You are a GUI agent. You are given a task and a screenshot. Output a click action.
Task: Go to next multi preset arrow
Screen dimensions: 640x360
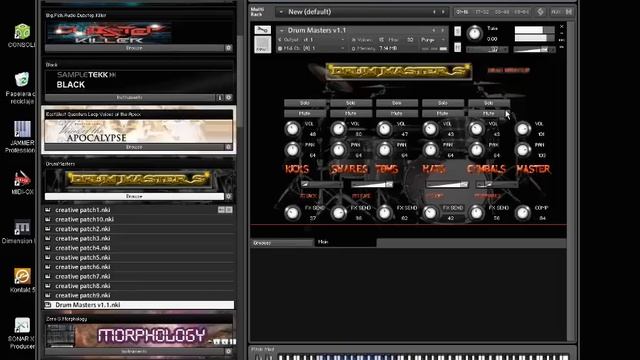(x=443, y=12)
